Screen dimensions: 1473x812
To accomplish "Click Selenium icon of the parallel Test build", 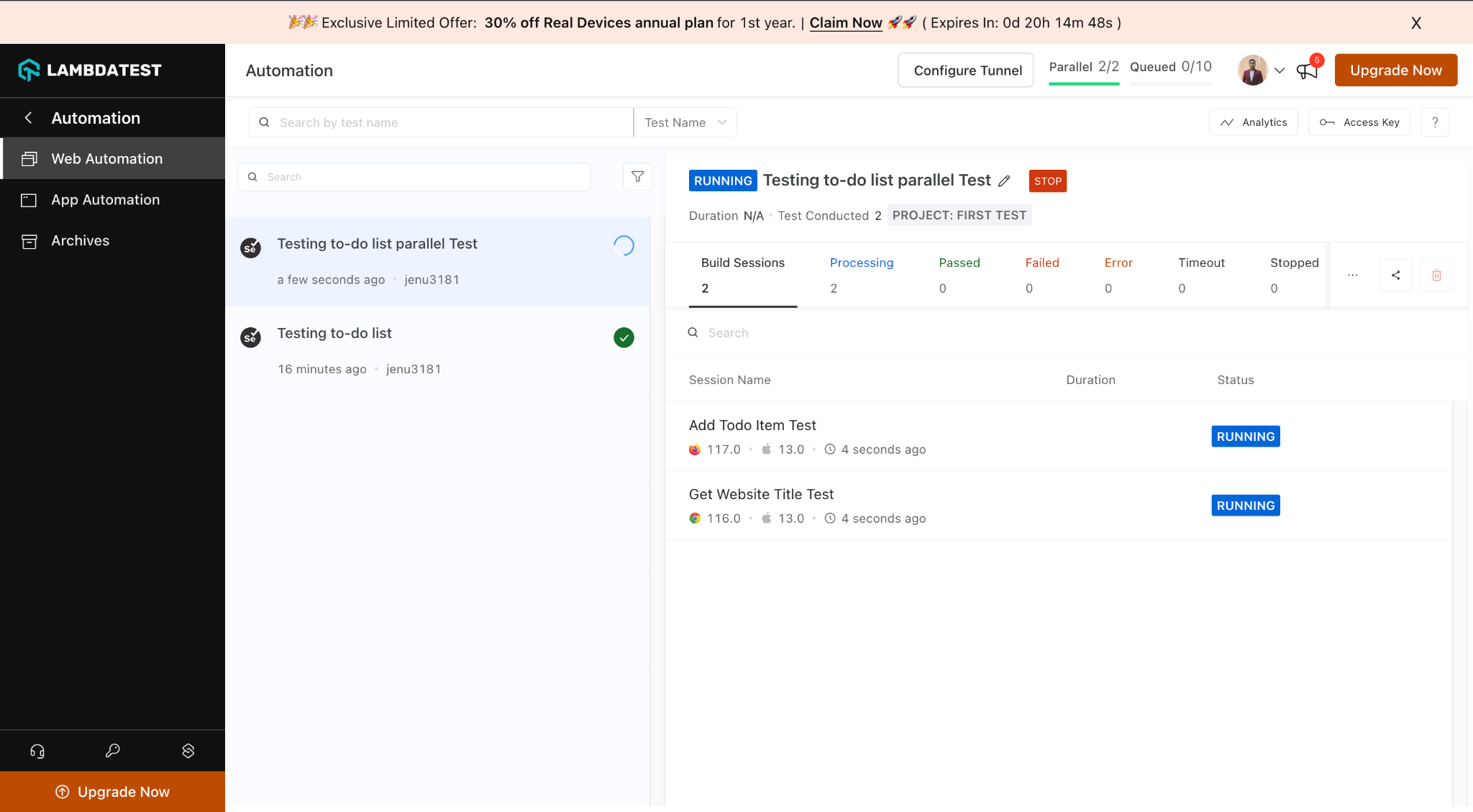I will 250,248.
